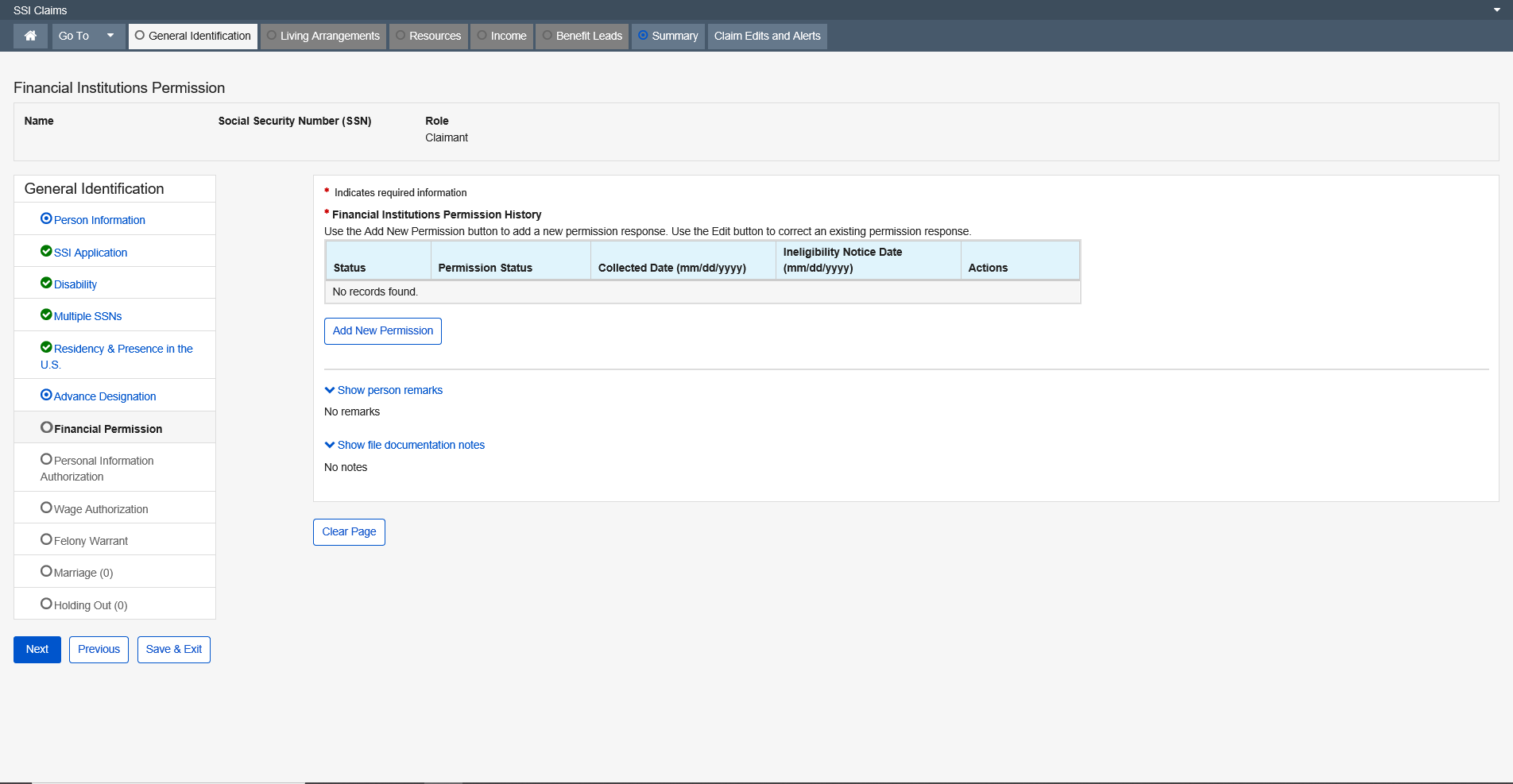1513x784 pixels.
Task: Click the circle icon beside Felony Warrant
Action: (x=46, y=539)
